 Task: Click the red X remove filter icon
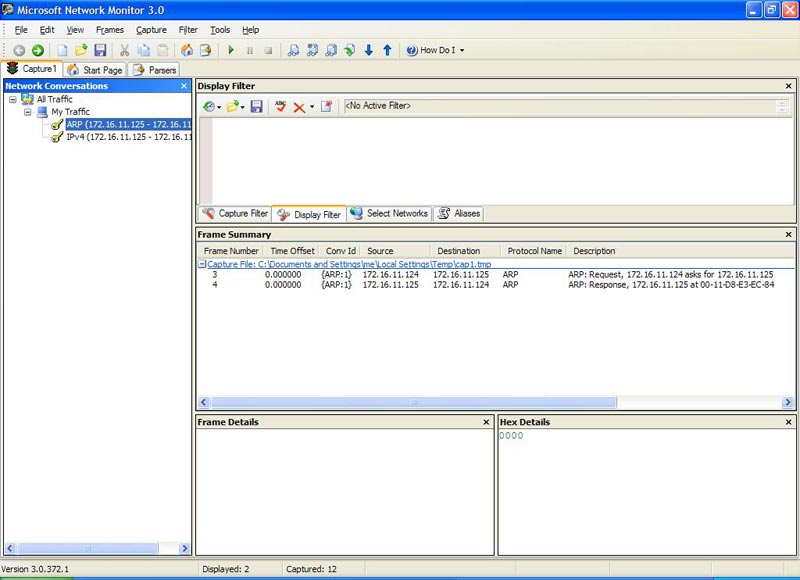298,106
